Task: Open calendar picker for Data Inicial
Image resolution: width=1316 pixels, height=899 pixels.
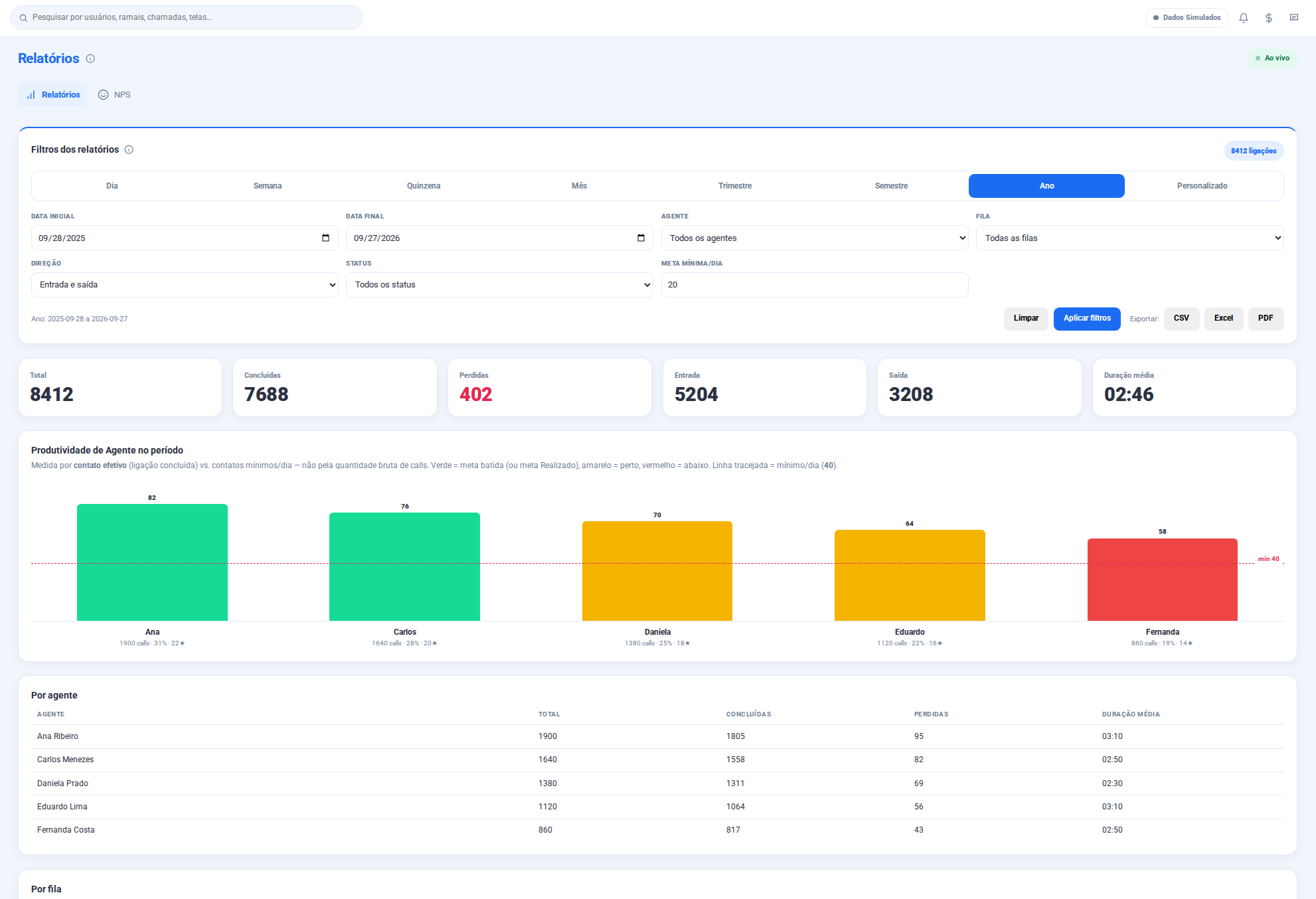Action: click(x=325, y=238)
